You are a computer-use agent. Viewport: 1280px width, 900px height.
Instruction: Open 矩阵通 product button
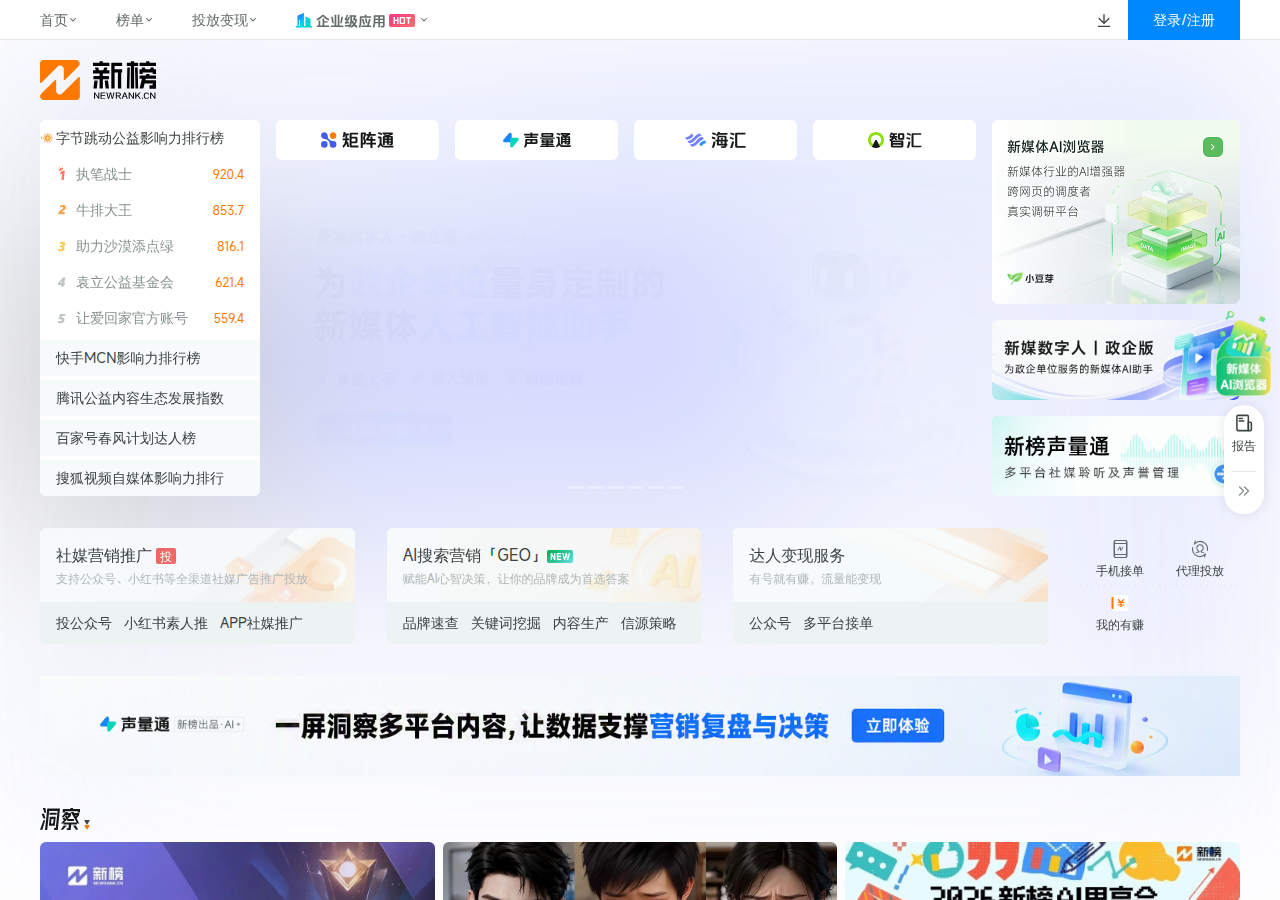357,140
